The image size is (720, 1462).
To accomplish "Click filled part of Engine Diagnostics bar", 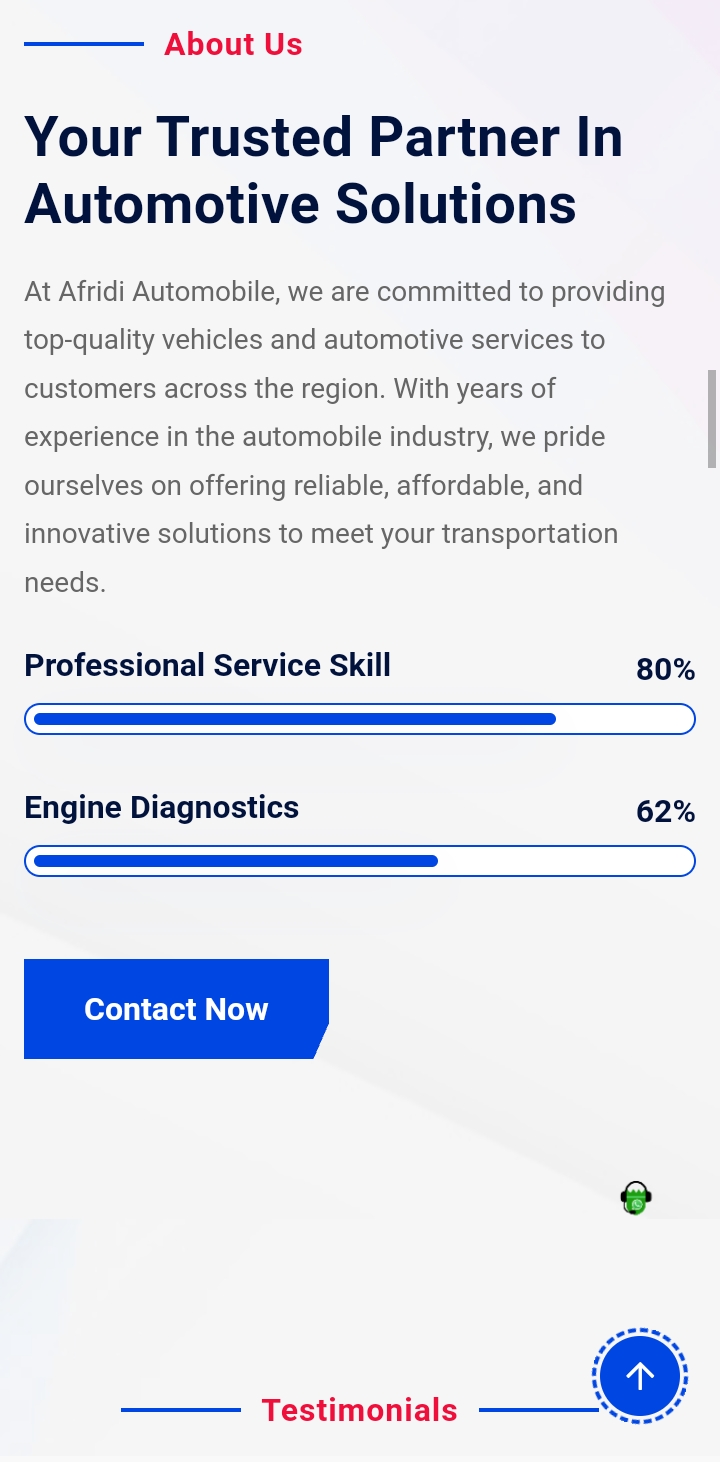I will point(236,861).
